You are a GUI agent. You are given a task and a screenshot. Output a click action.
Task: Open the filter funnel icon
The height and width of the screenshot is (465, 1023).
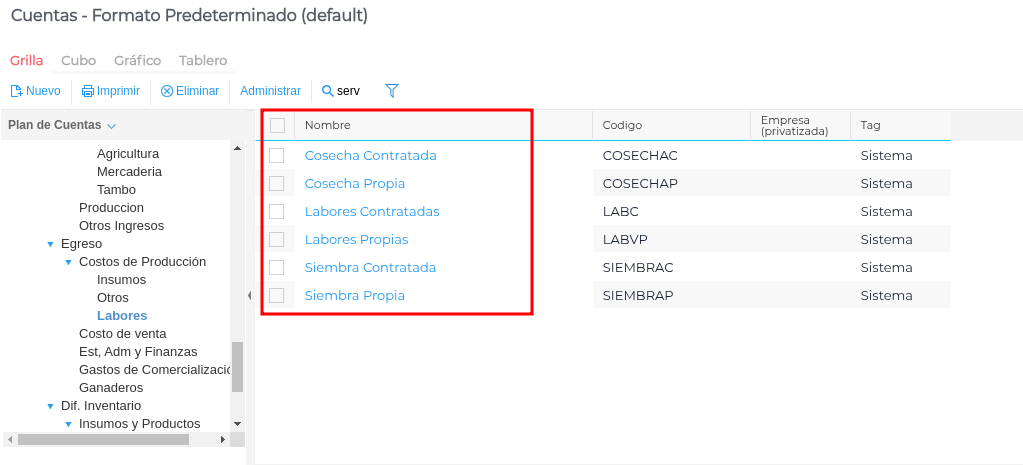click(392, 91)
